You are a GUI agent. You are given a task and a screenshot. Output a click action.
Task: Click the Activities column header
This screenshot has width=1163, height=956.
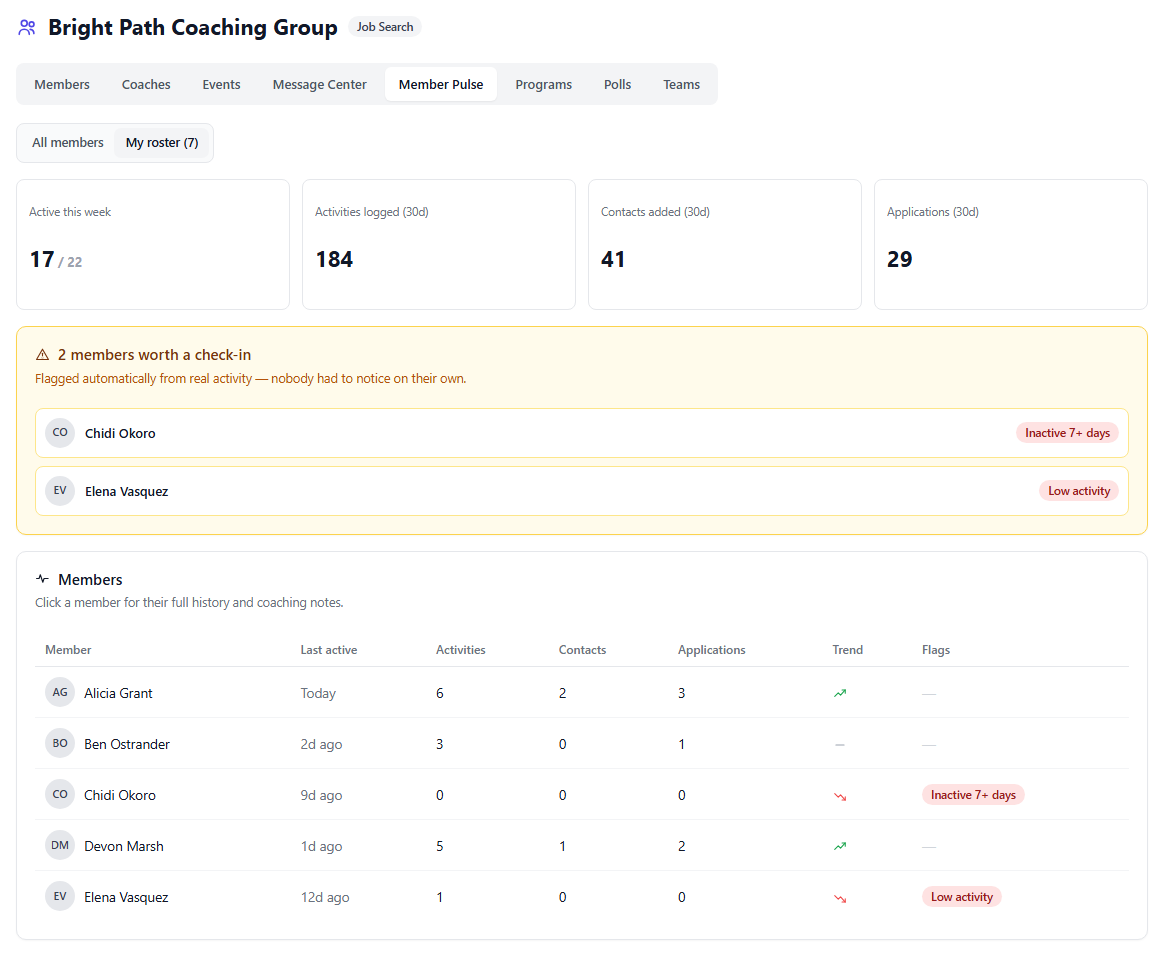tap(461, 650)
